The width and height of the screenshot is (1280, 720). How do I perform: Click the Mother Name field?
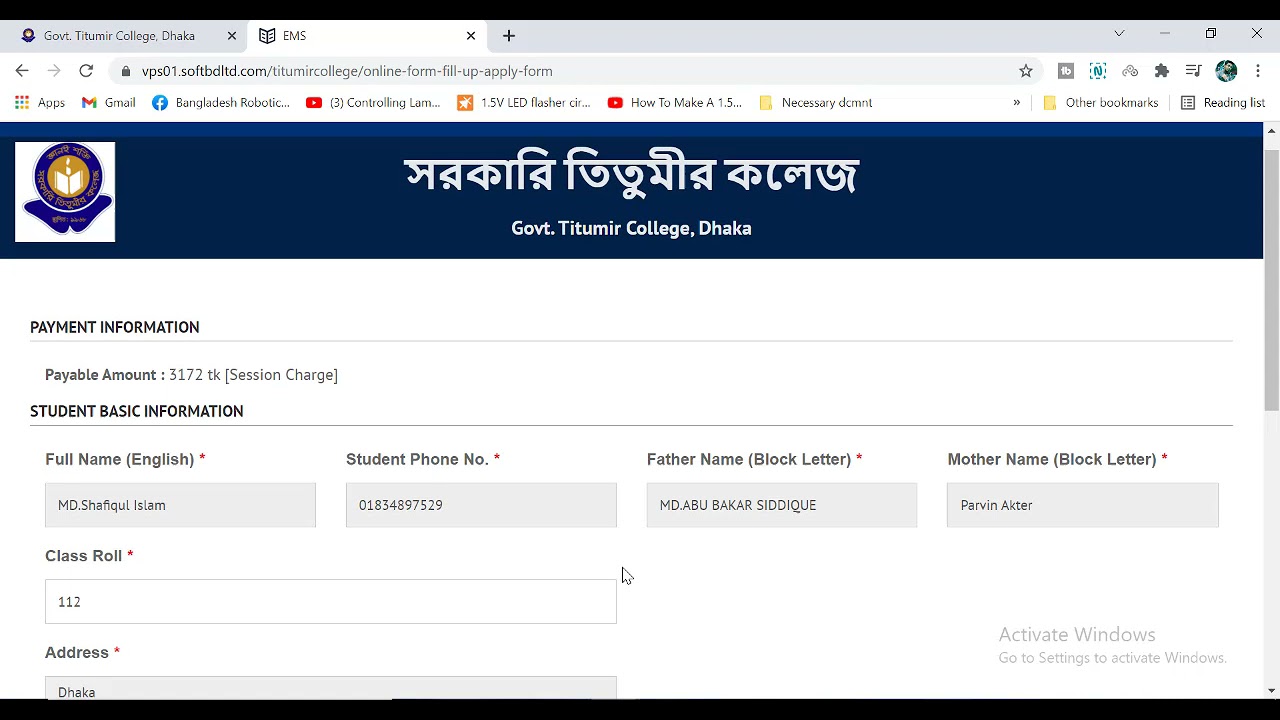1083,505
